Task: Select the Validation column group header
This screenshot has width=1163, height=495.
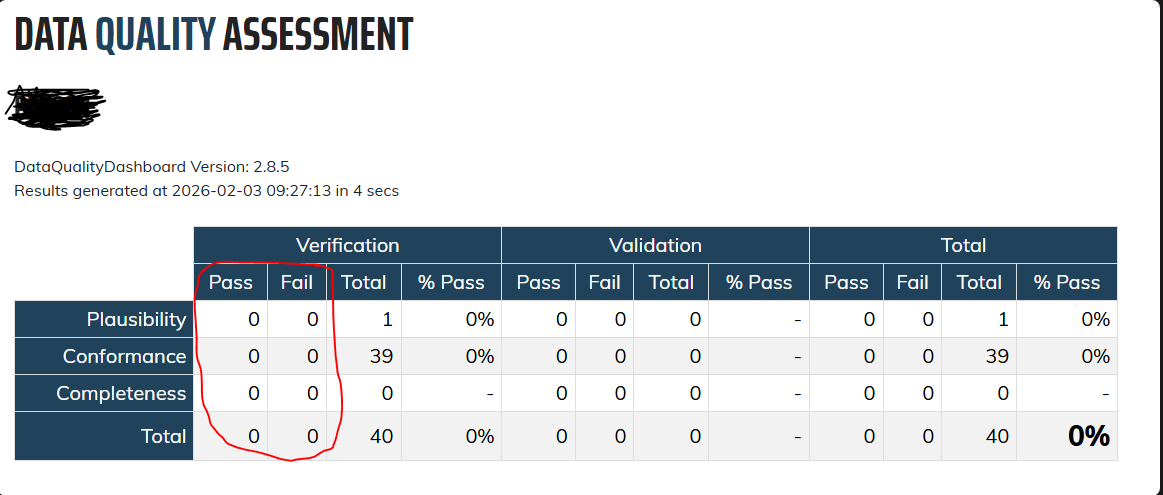Action: point(655,245)
